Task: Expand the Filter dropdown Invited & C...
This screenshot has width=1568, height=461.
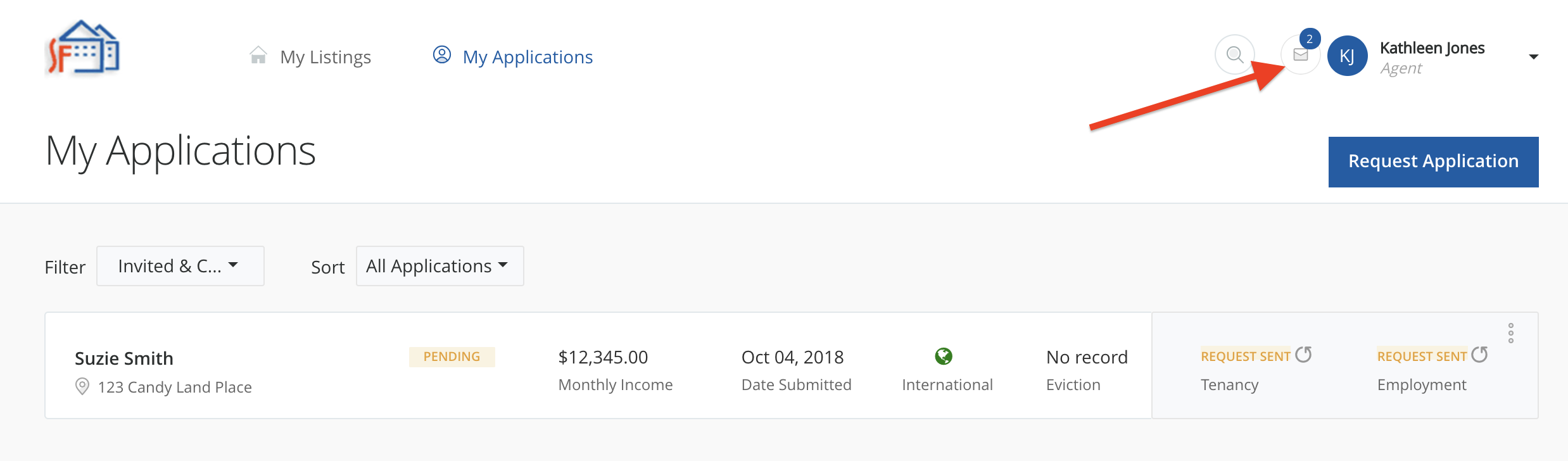Action: 180,266
